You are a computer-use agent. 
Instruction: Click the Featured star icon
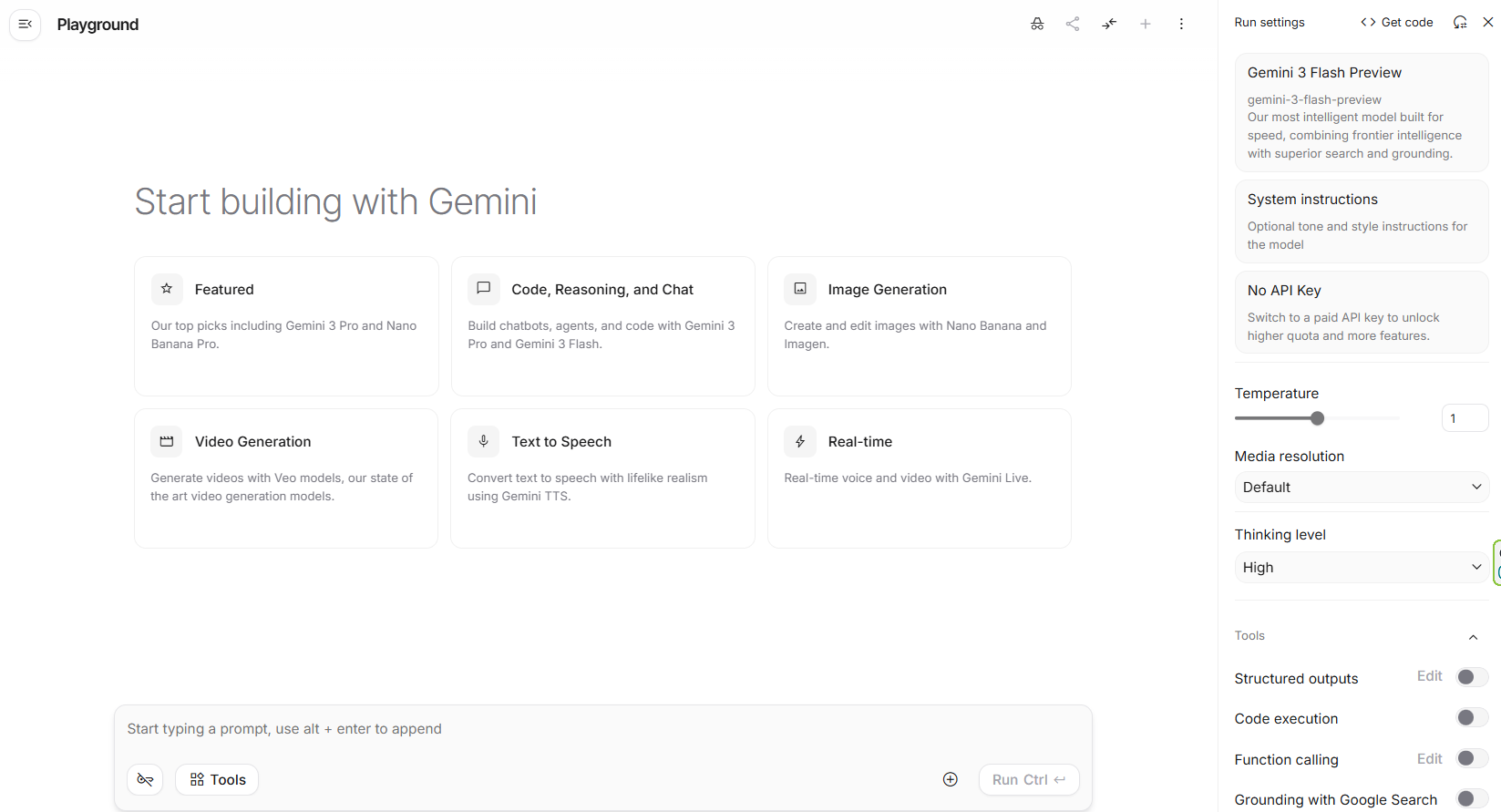coord(167,289)
